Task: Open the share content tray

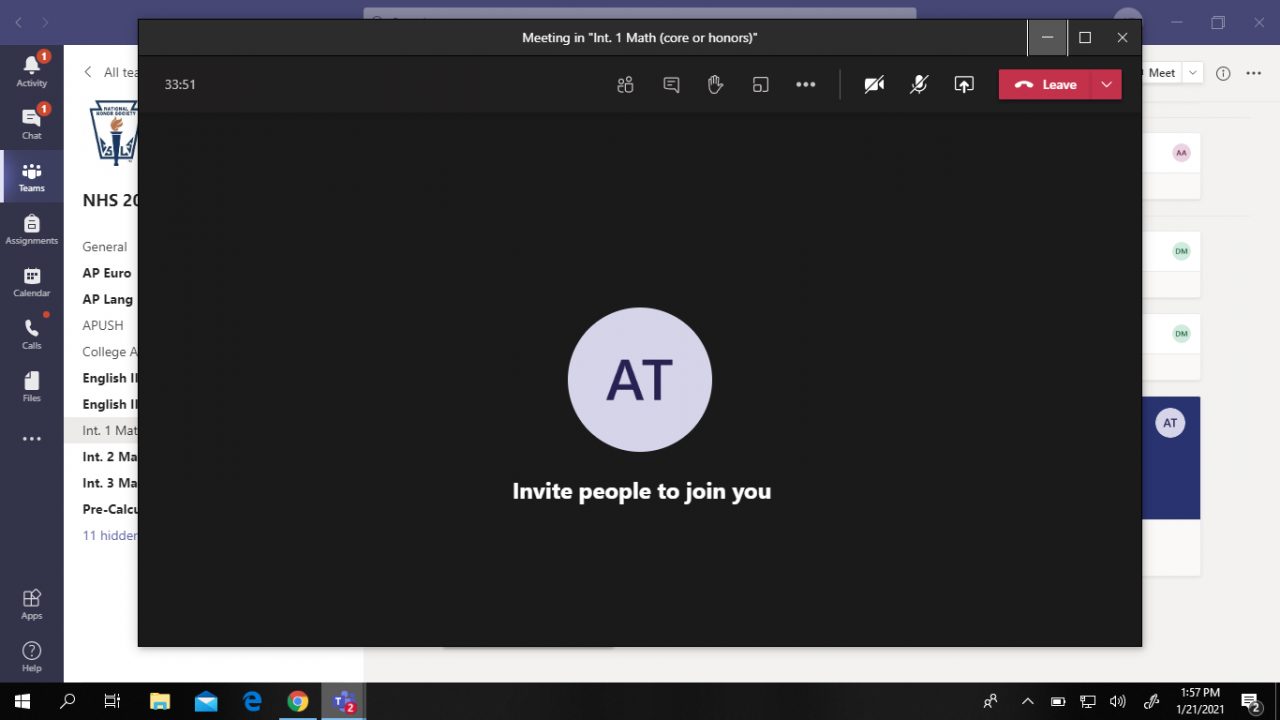Action: (x=963, y=85)
